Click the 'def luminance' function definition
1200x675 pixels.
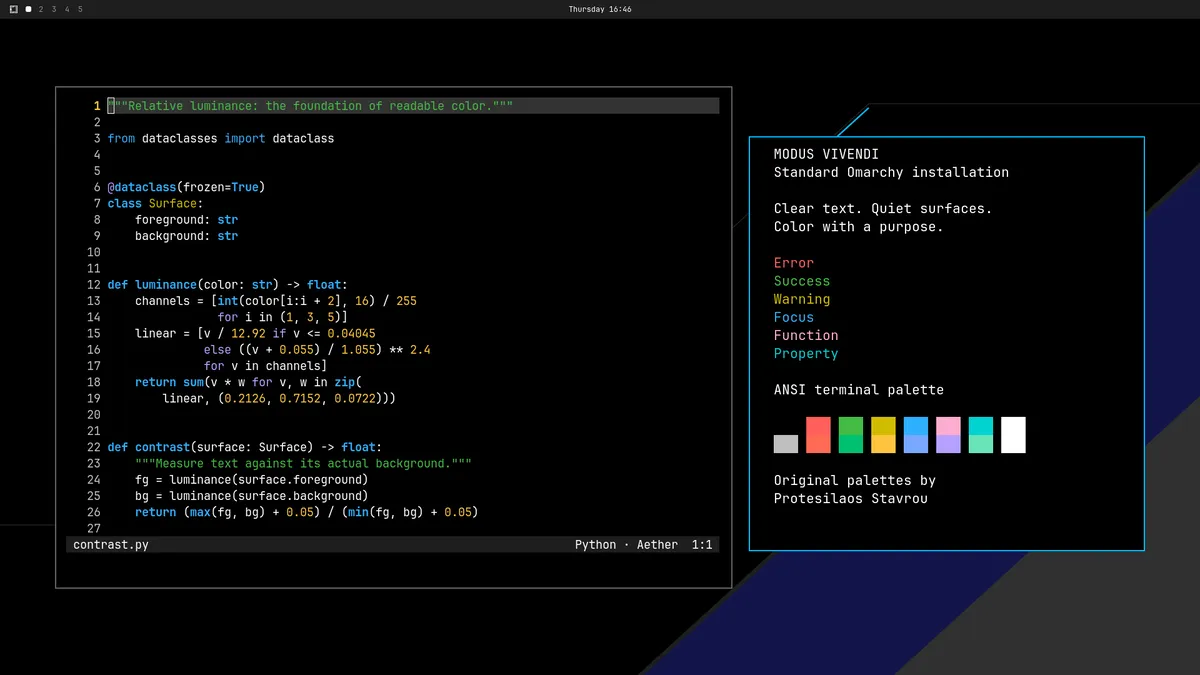227,284
